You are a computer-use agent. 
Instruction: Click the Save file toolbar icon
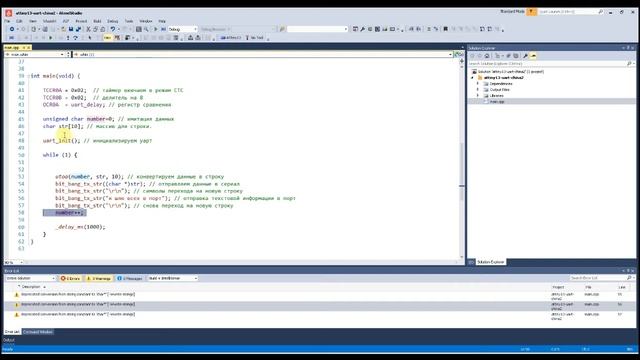tap(71, 29)
